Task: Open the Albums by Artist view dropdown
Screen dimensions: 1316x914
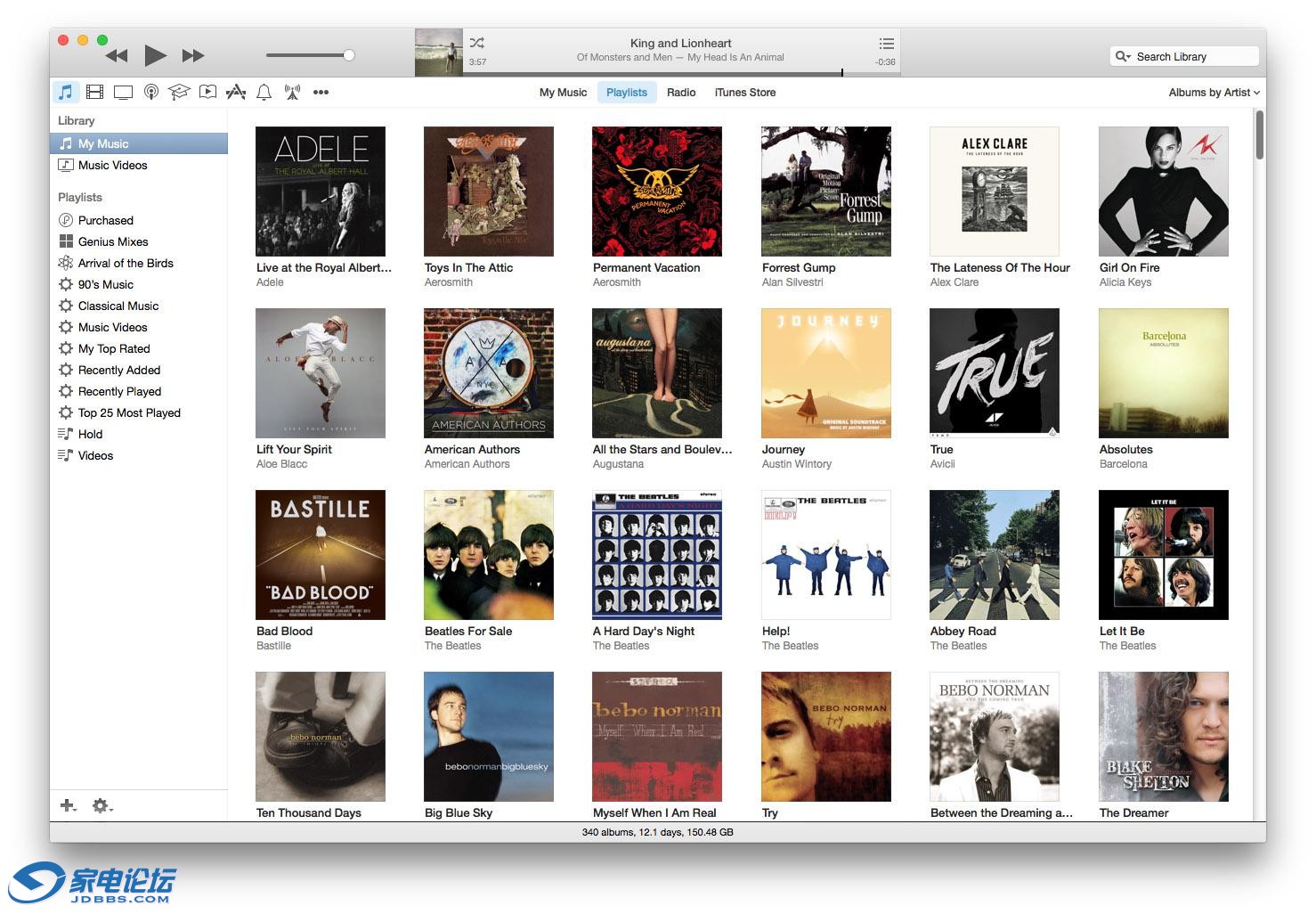Action: click(x=1214, y=92)
